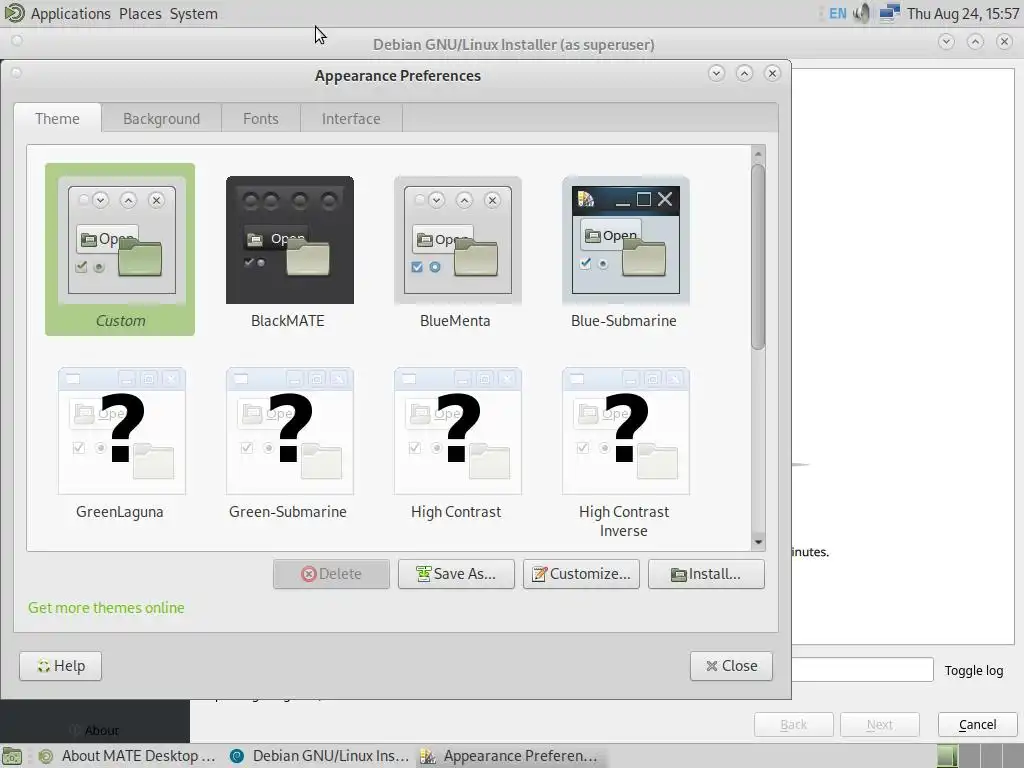Maximize the Appearance Preferences window

(x=744, y=73)
